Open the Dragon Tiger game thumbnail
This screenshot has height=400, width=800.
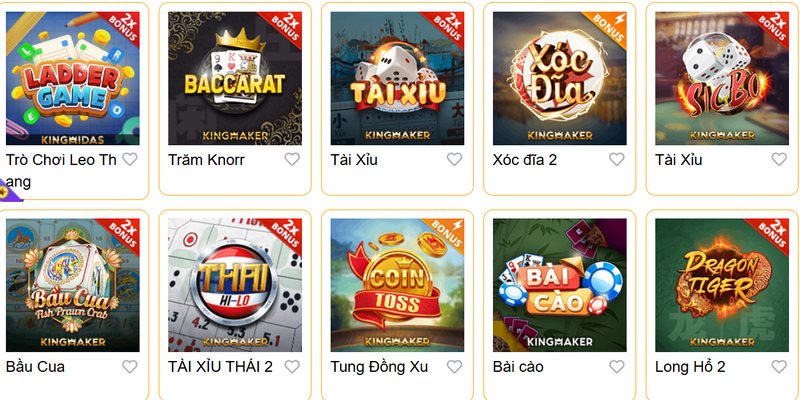[721, 285]
